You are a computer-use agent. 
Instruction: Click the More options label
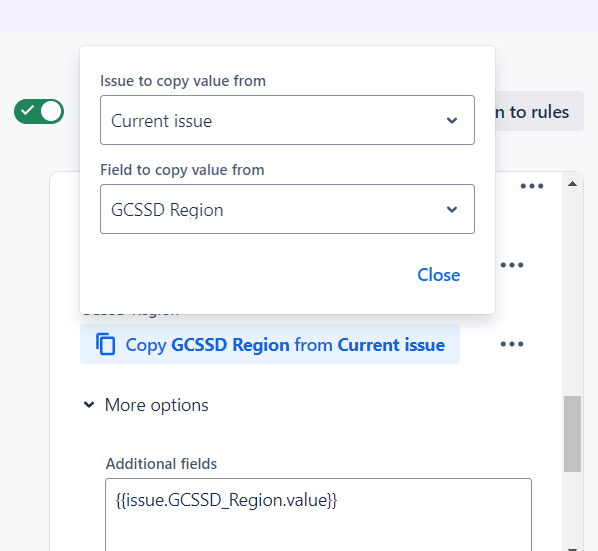click(x=157, y=405)
